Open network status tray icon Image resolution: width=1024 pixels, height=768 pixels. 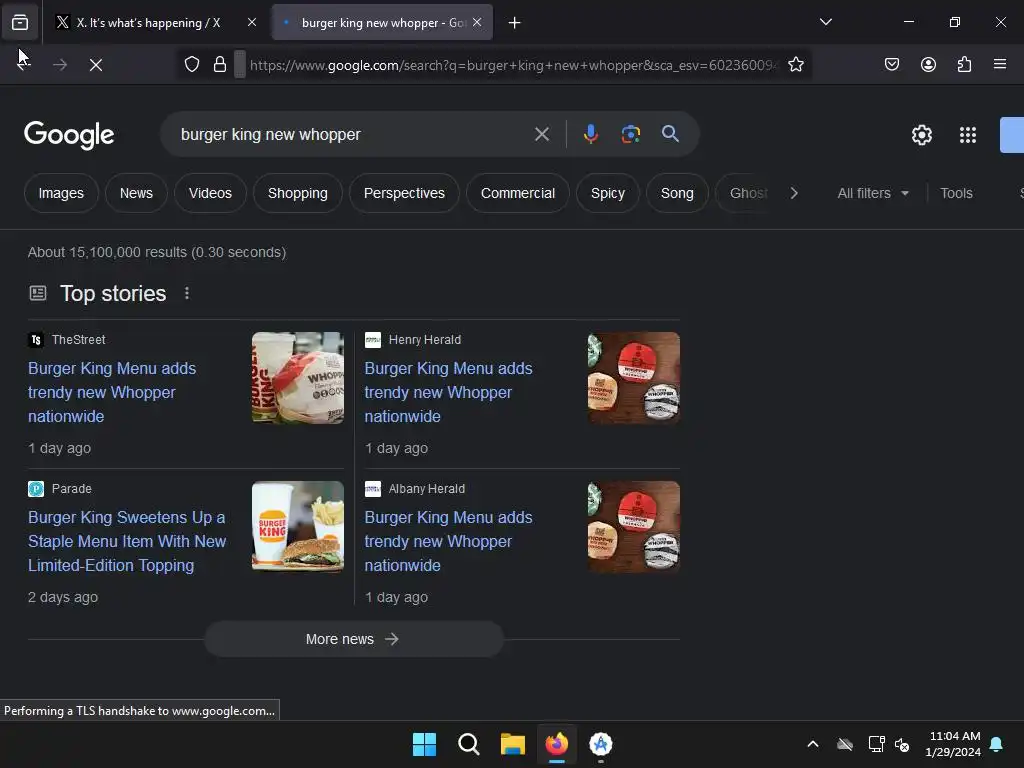coord(876,744)
